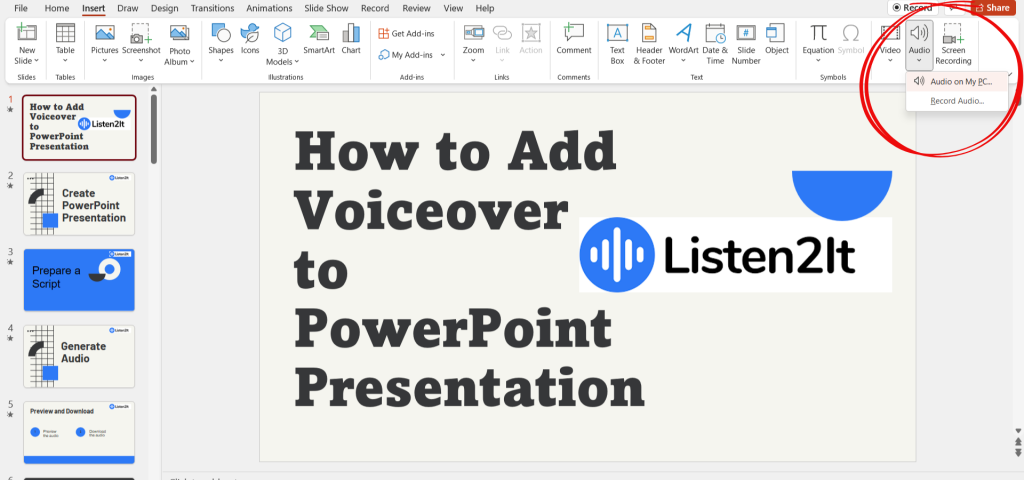Click the Share button
The height and width of the screenshot is (480, 1024).
[993, 8]
